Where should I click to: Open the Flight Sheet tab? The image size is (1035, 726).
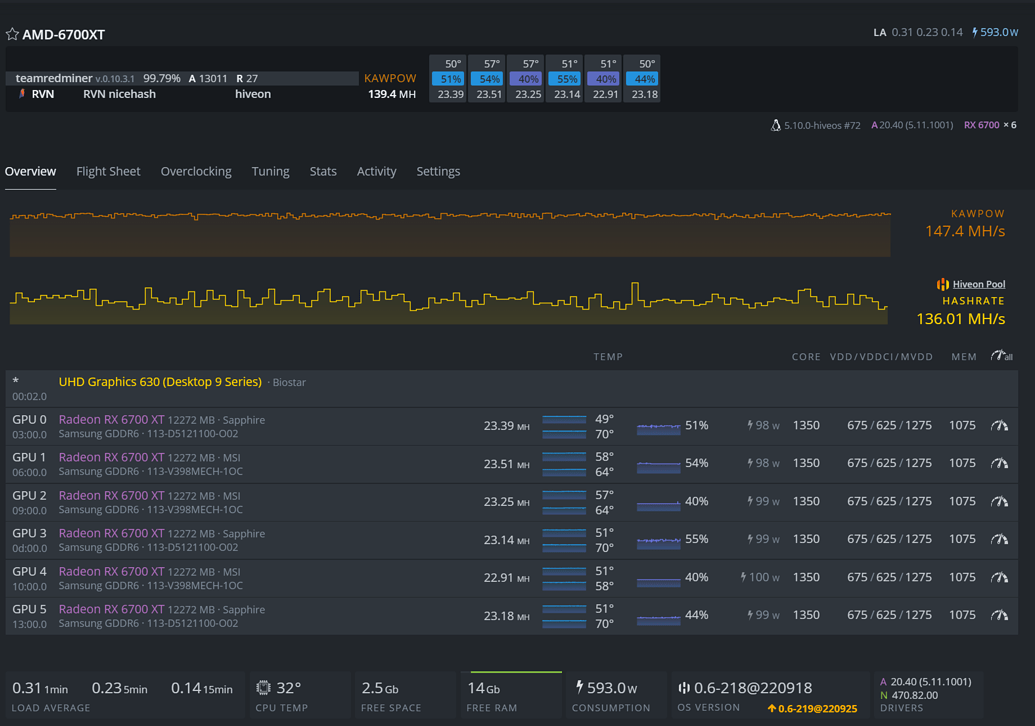[108, 171]
